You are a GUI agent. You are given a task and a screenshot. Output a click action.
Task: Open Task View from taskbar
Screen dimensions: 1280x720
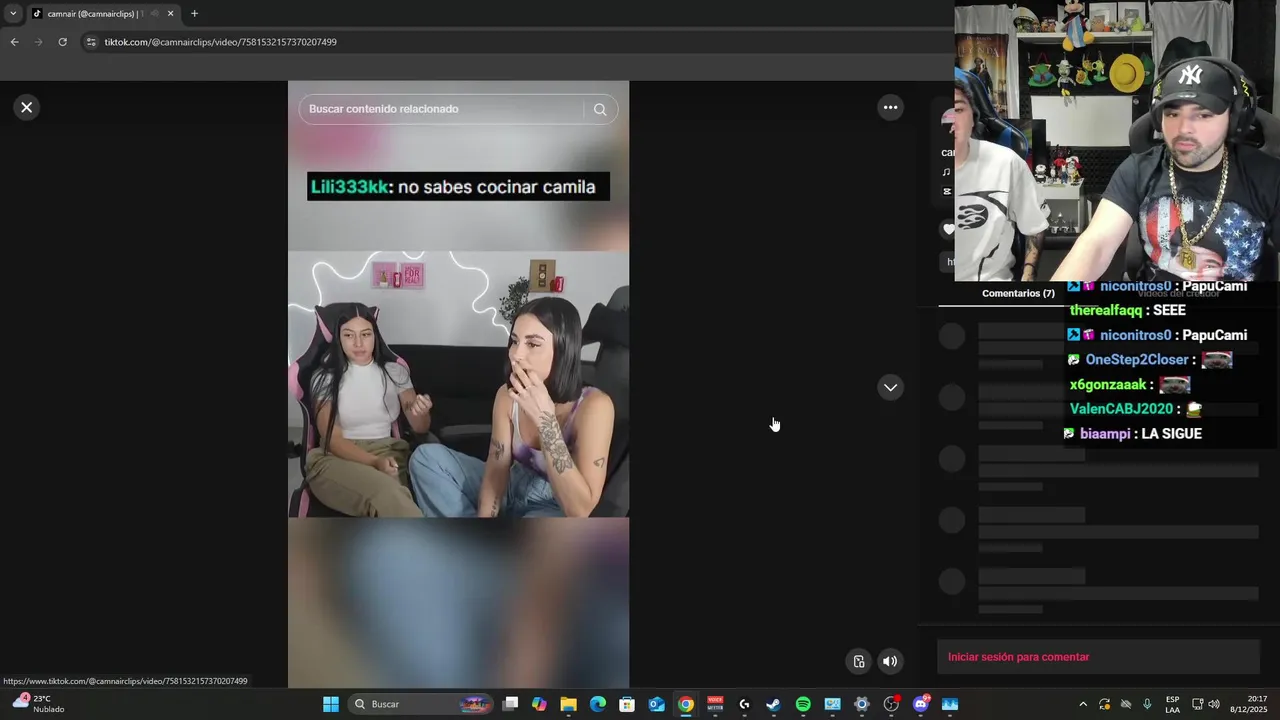point(510,704)
